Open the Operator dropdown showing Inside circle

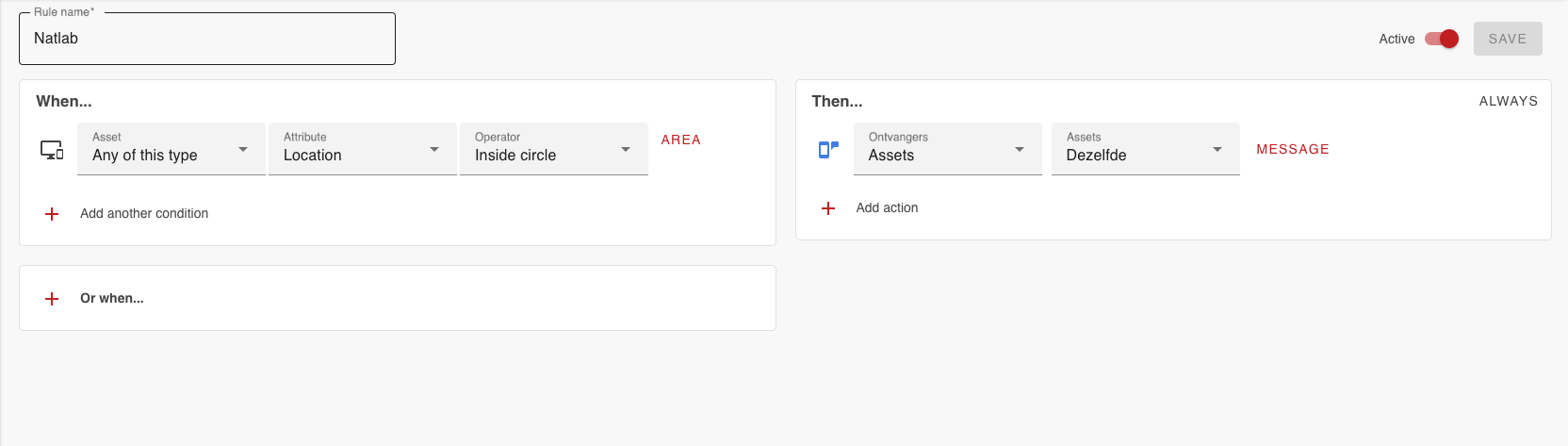553,149
